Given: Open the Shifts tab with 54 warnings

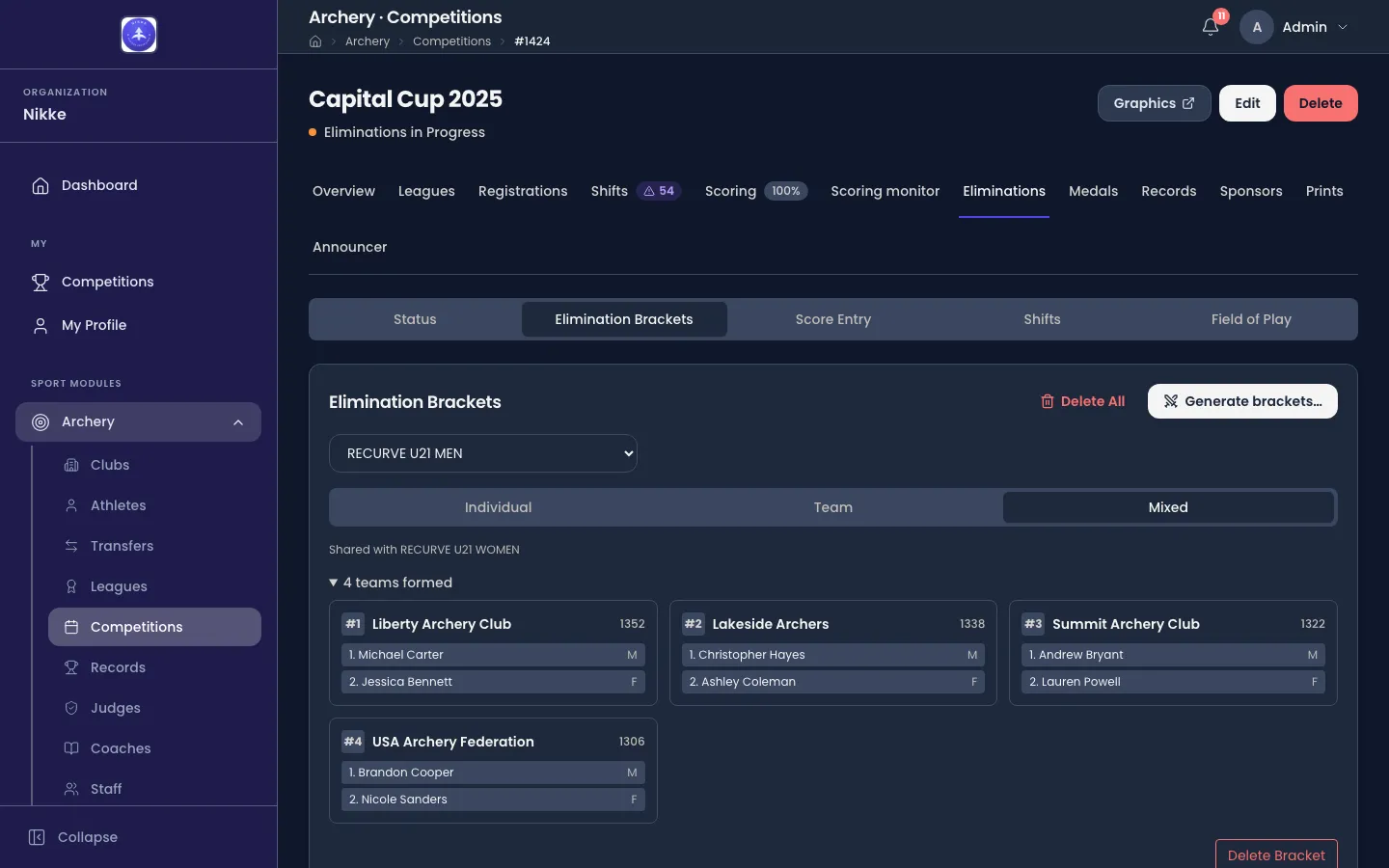Looking at the screenshot, I should [637, 191].
